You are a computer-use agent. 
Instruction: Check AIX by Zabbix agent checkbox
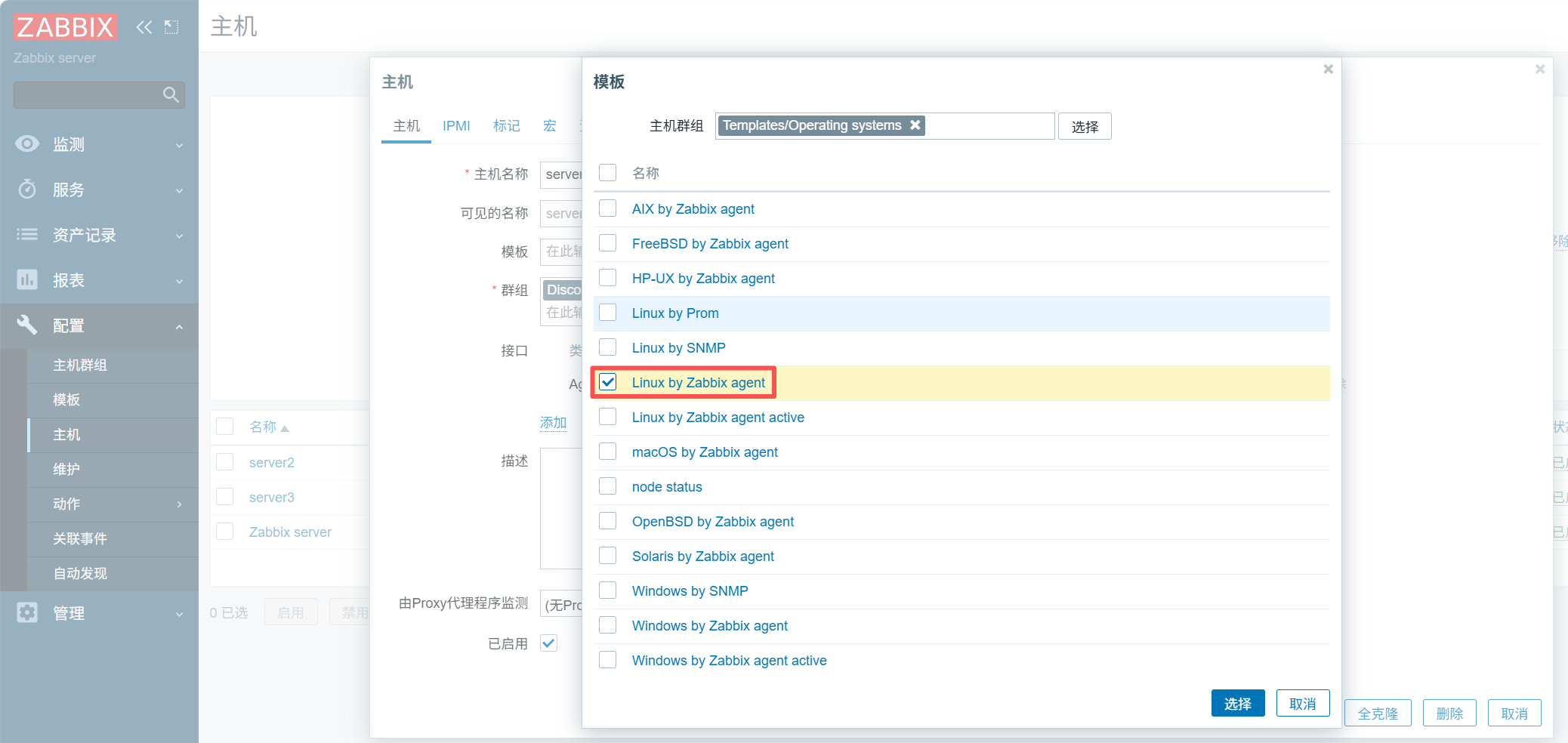click(x=608, y=208)
